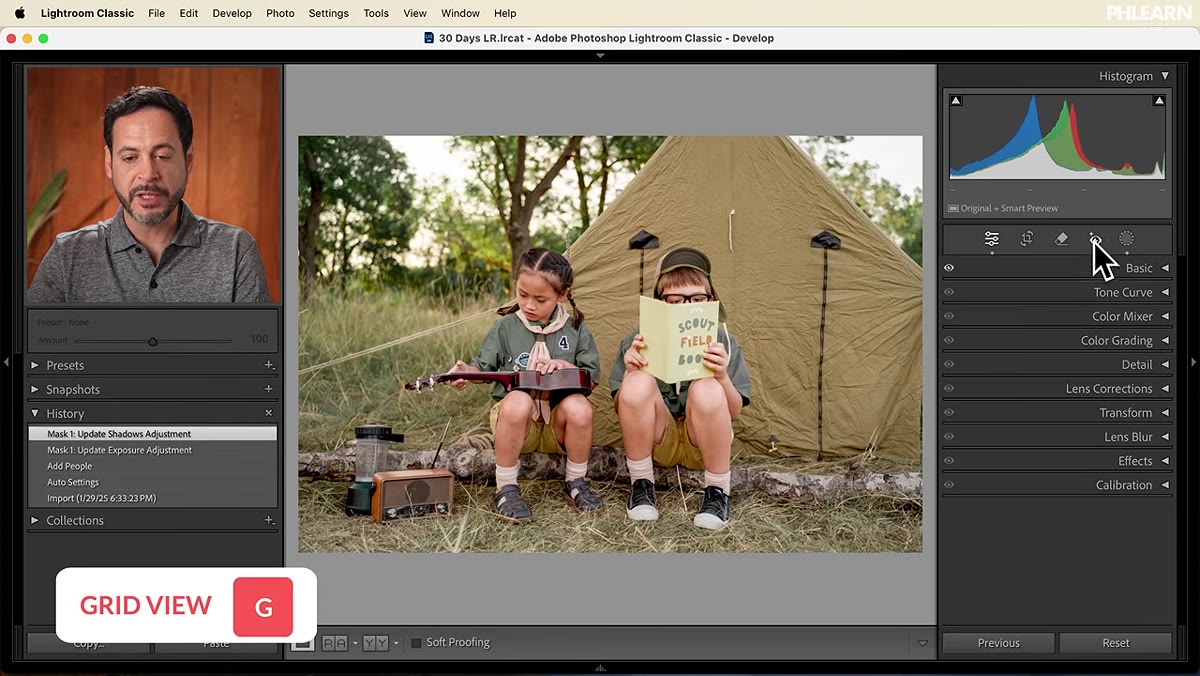Select the 'Auto Settings' history step

pyautogui.click(x=152, y=482)
